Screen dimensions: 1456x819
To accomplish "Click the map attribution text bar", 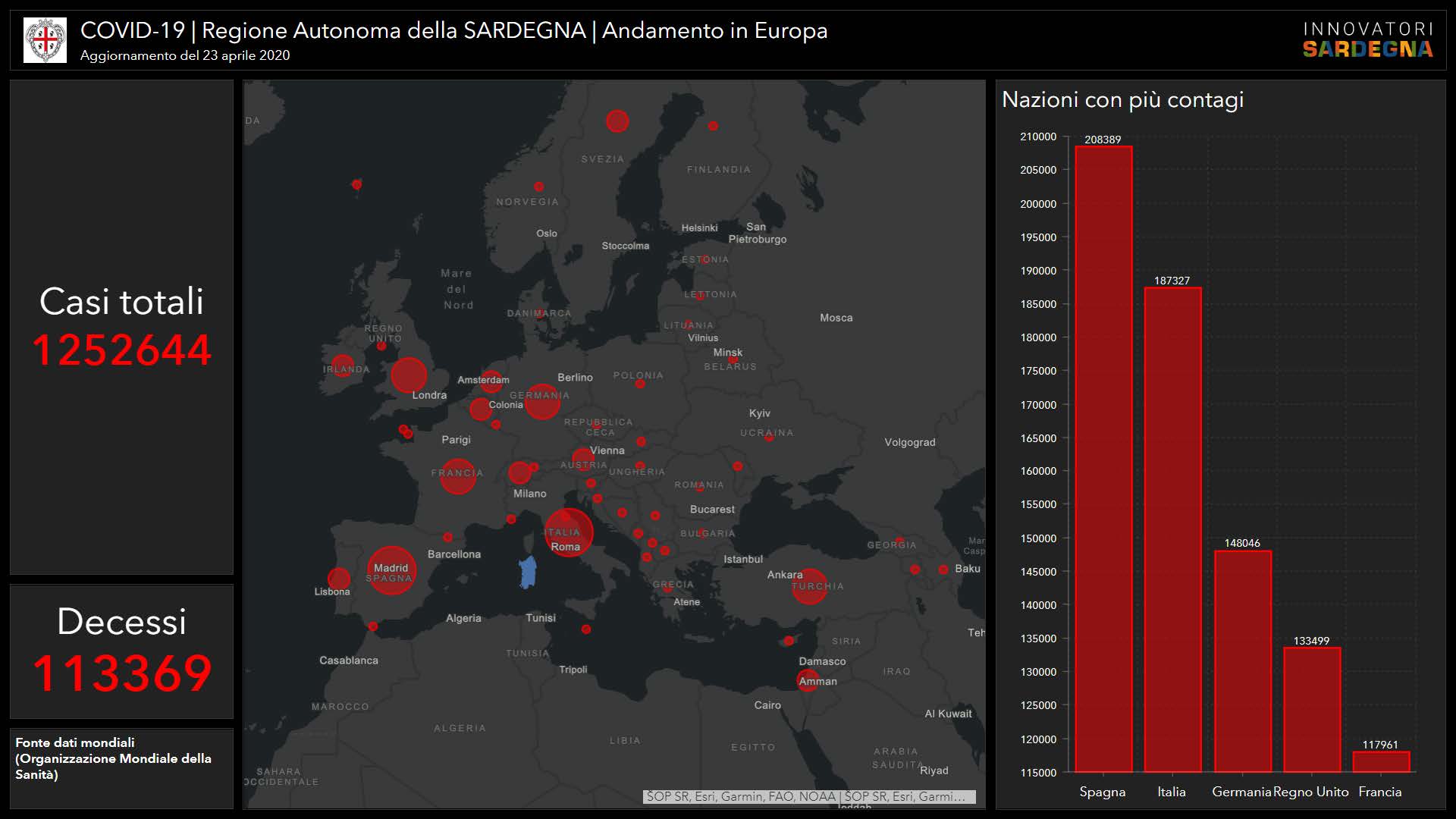I will coord(809,796).
